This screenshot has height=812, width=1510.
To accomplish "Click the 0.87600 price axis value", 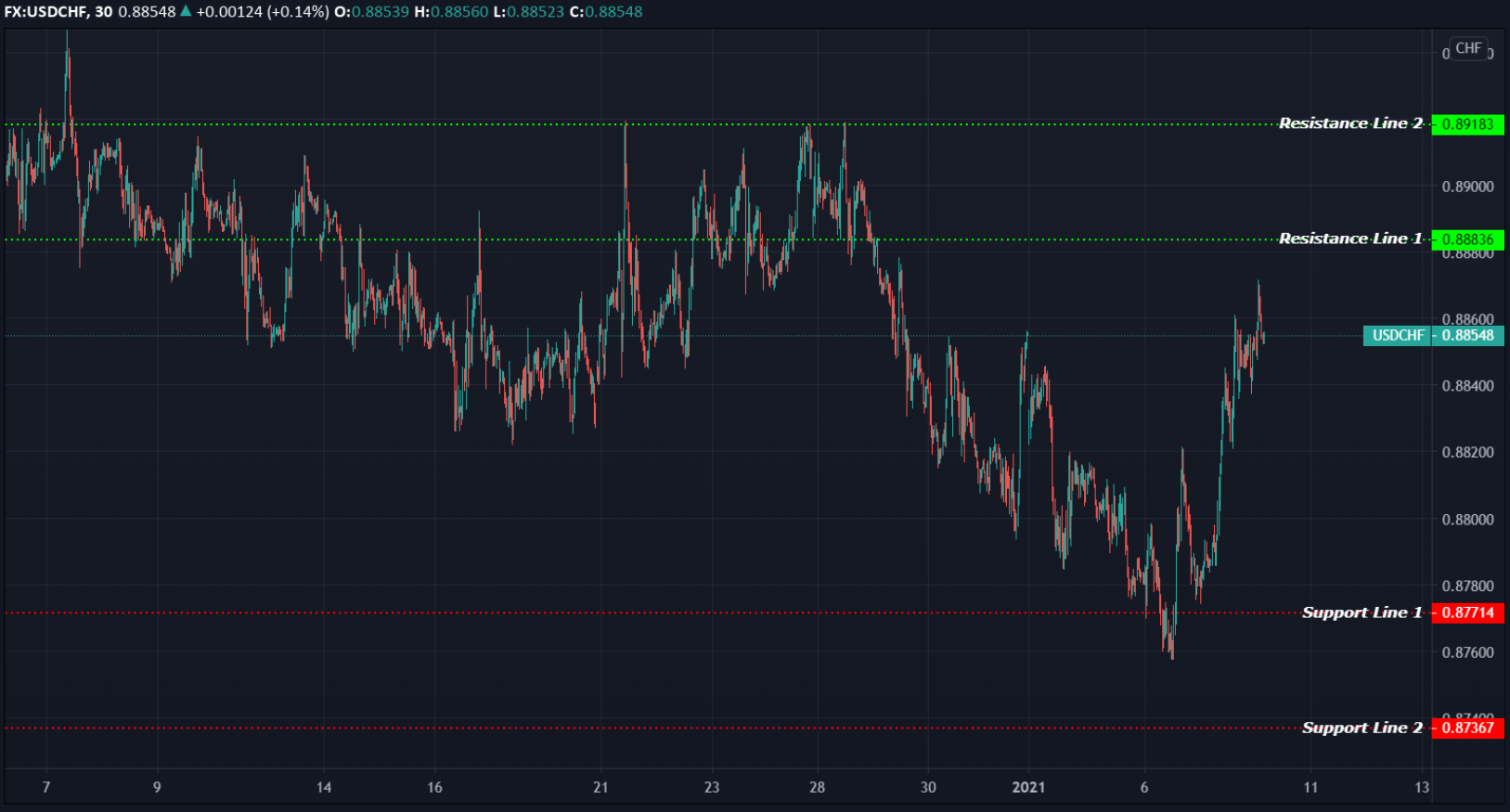I will [1467, 652].
